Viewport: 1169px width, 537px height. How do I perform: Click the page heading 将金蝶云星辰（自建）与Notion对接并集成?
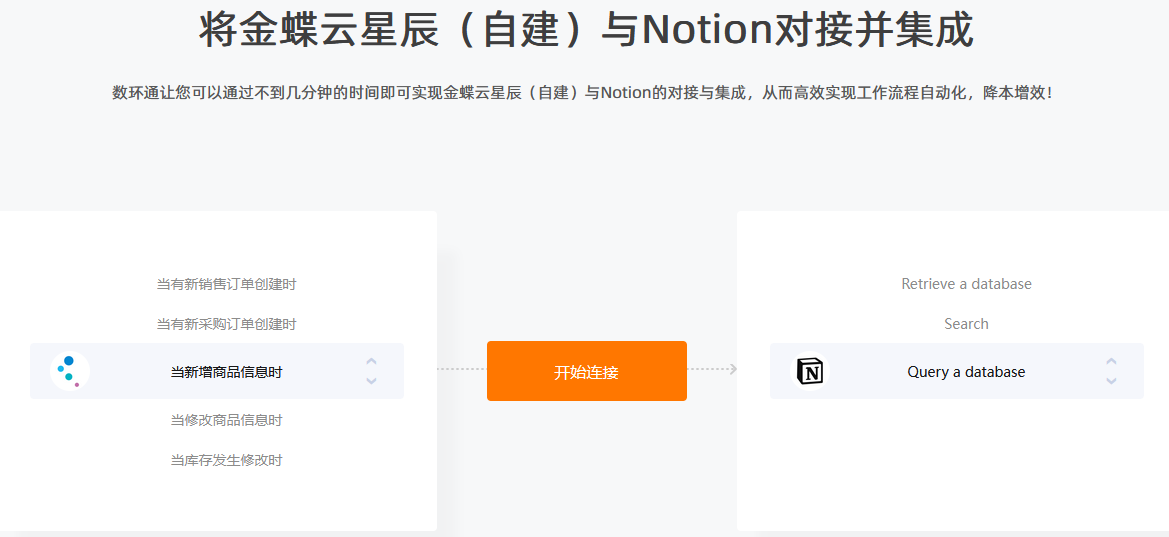586,30
